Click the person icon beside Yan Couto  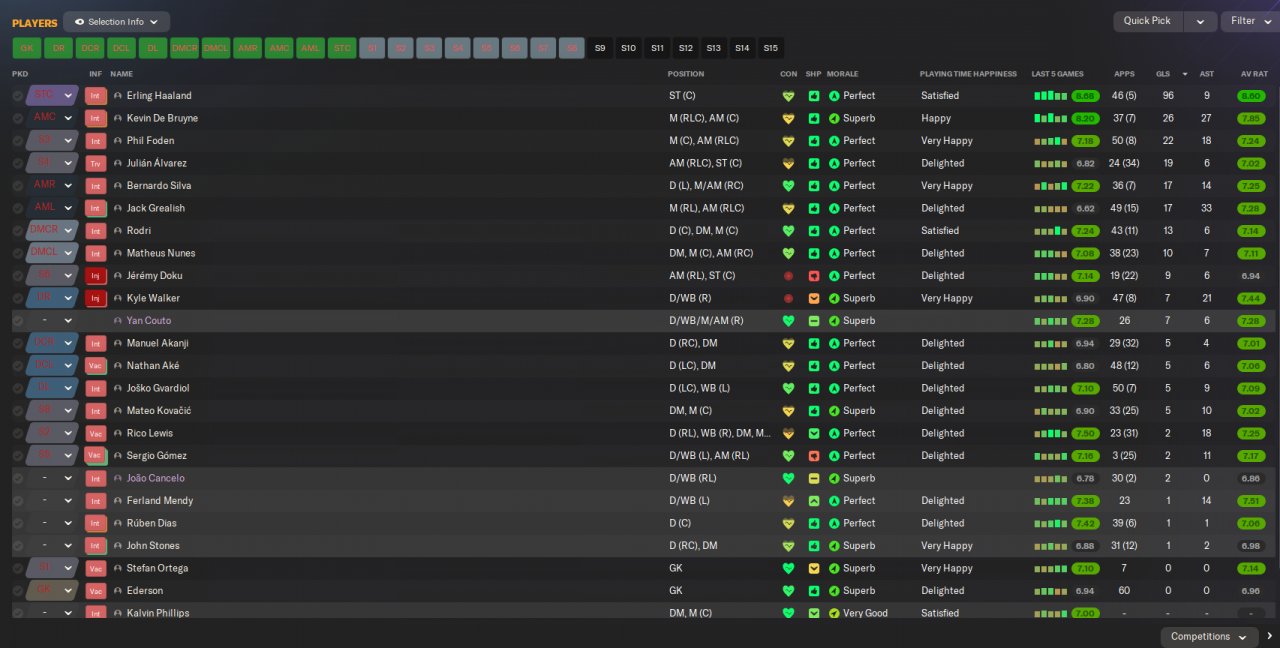118,321
